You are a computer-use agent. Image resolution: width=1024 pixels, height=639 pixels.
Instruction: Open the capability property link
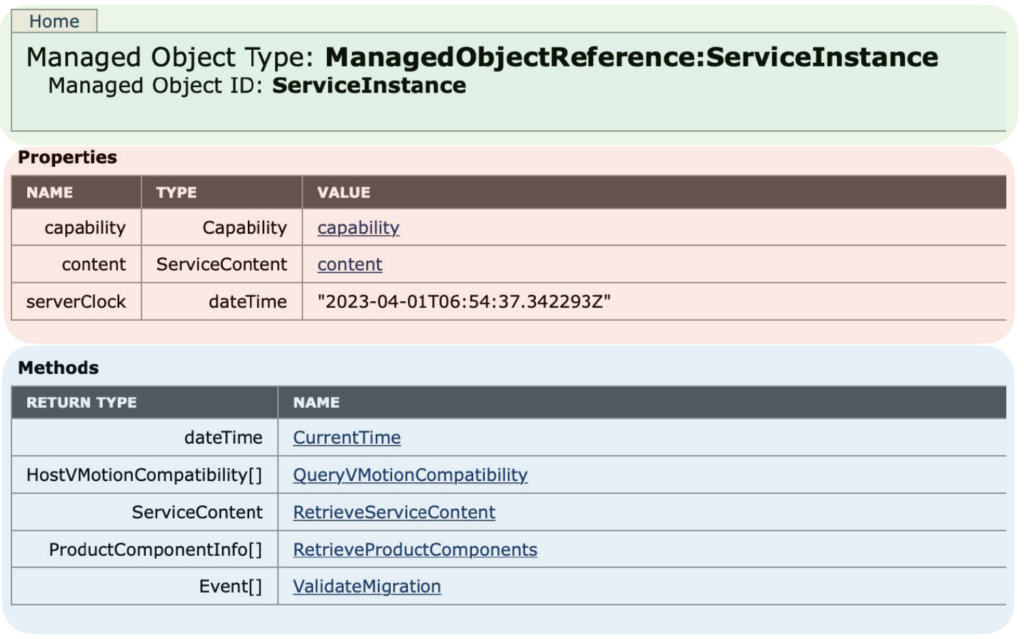click(358, 227)
